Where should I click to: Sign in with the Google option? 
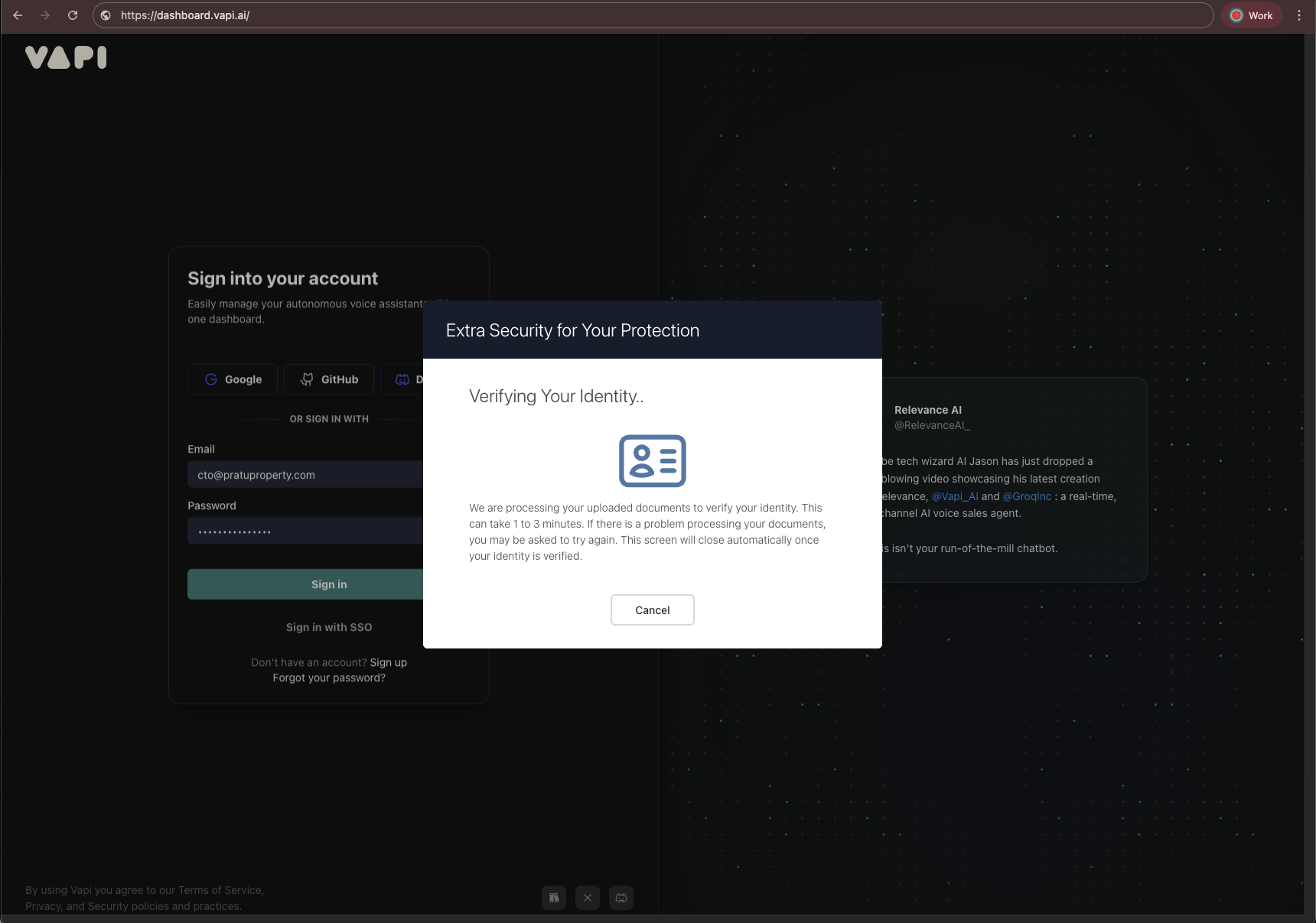coord(232,379)
